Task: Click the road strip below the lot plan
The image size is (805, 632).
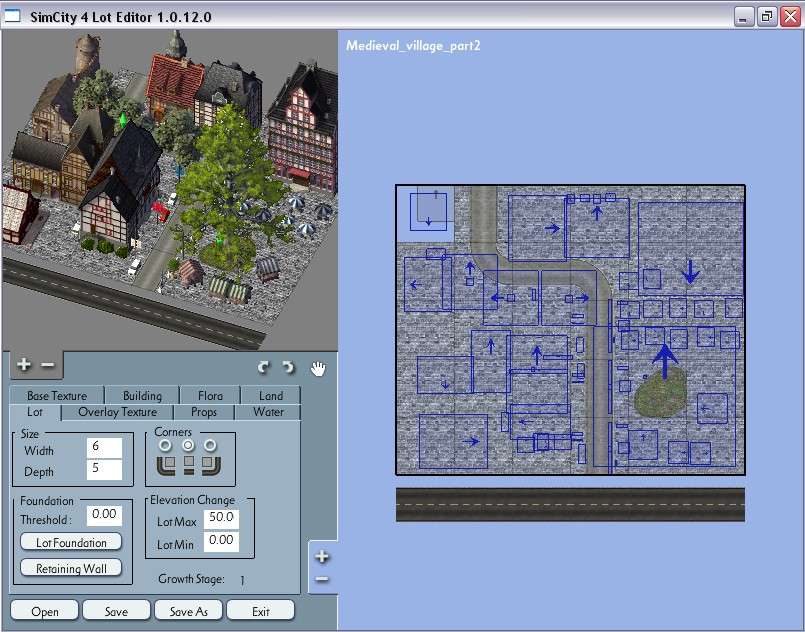Action: [x=570, y=505]
